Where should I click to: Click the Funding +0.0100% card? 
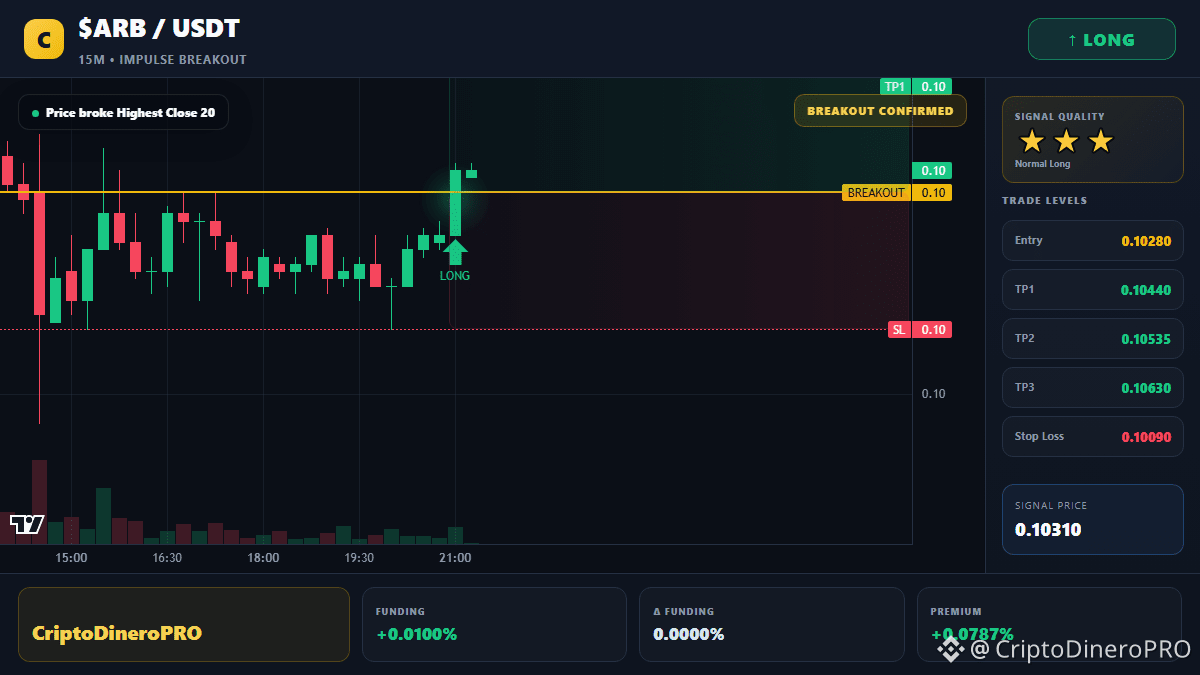click(x=494, y=624)
